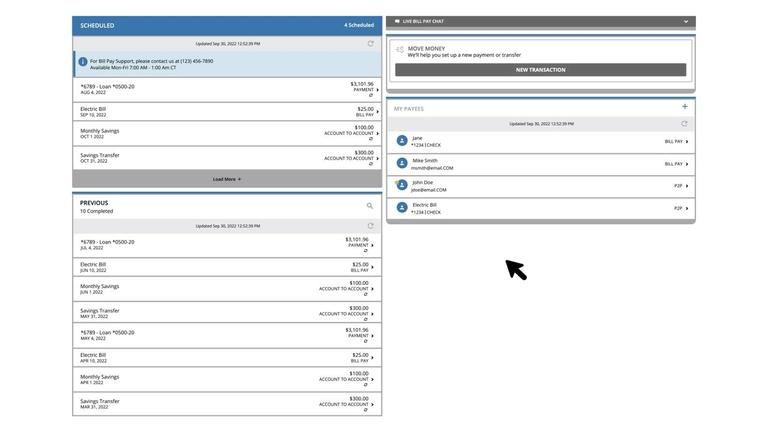Click recurring icon on Jul 4 loan payment
This screenshot has width=768, height=432.
[x=365, y=251]
